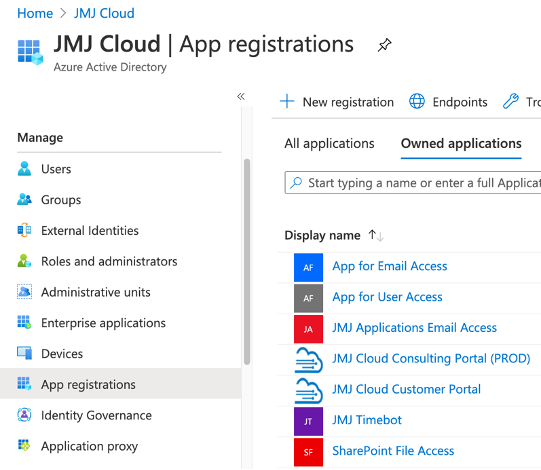This screenshot has height=470, width=541.
Task: Click the red JA application tile
Action: point(308,329)
